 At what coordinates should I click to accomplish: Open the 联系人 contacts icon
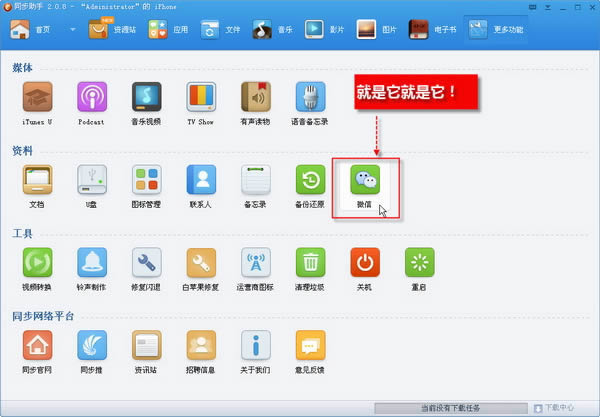click(x=201, y=181)
